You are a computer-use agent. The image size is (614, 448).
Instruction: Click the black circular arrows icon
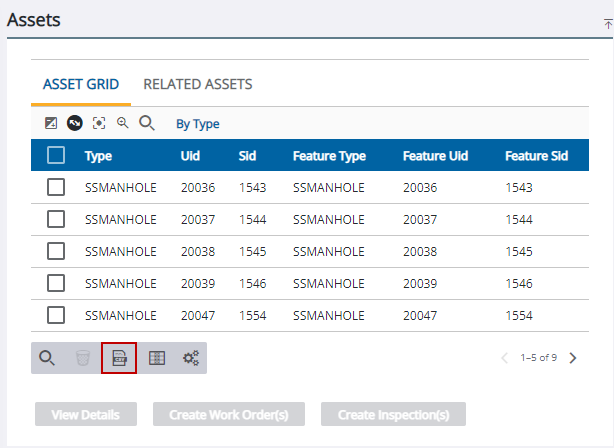pyautogui.click(x=75, y=124)
